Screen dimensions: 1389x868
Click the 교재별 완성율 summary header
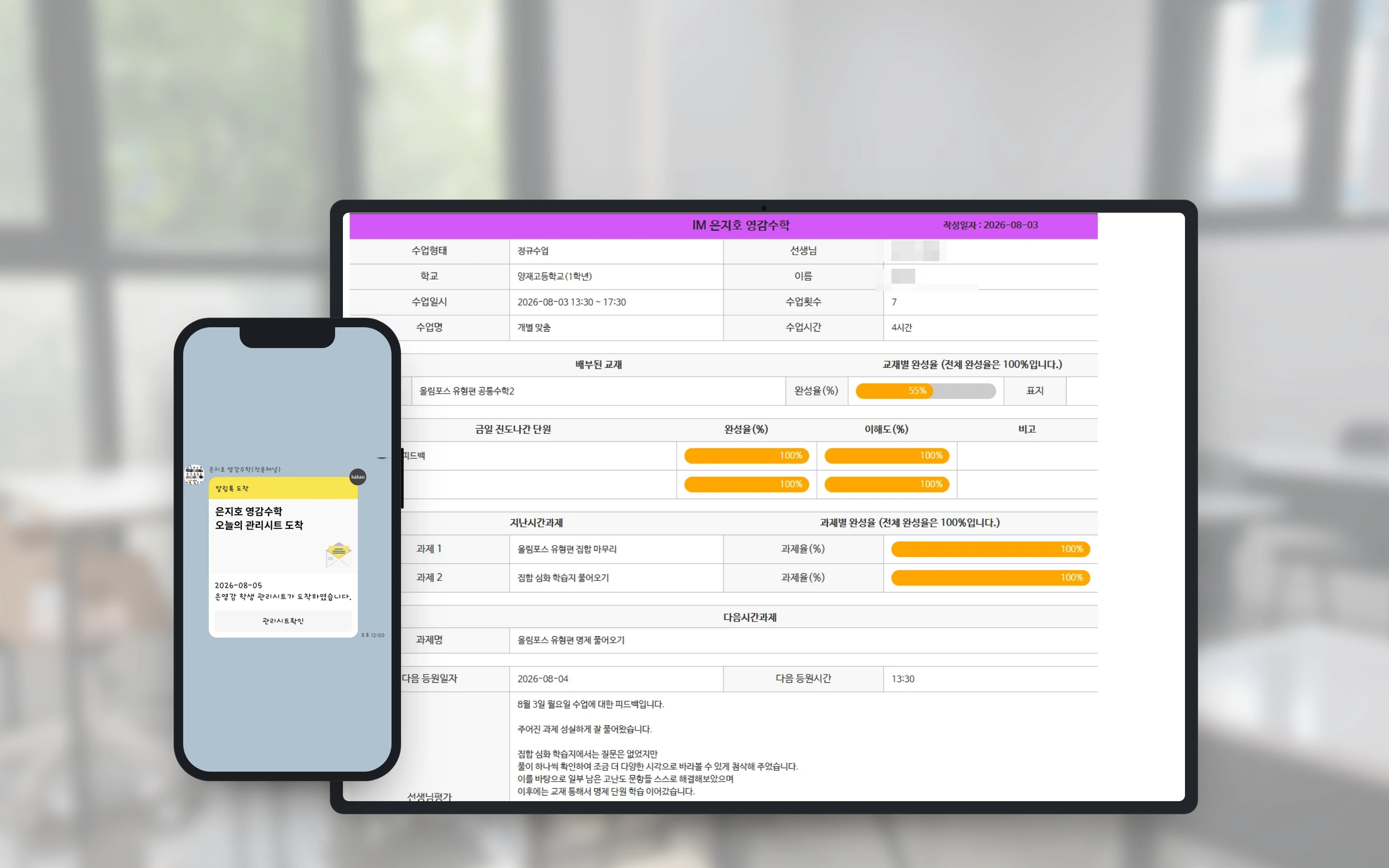[972, 365]
